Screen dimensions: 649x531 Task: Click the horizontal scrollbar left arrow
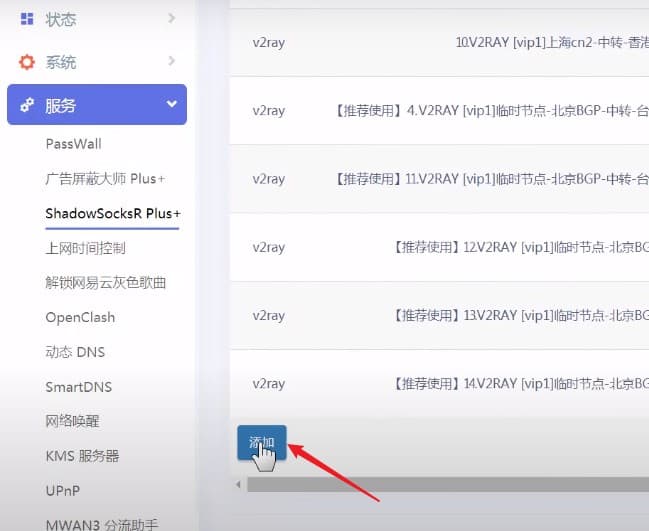238,484
